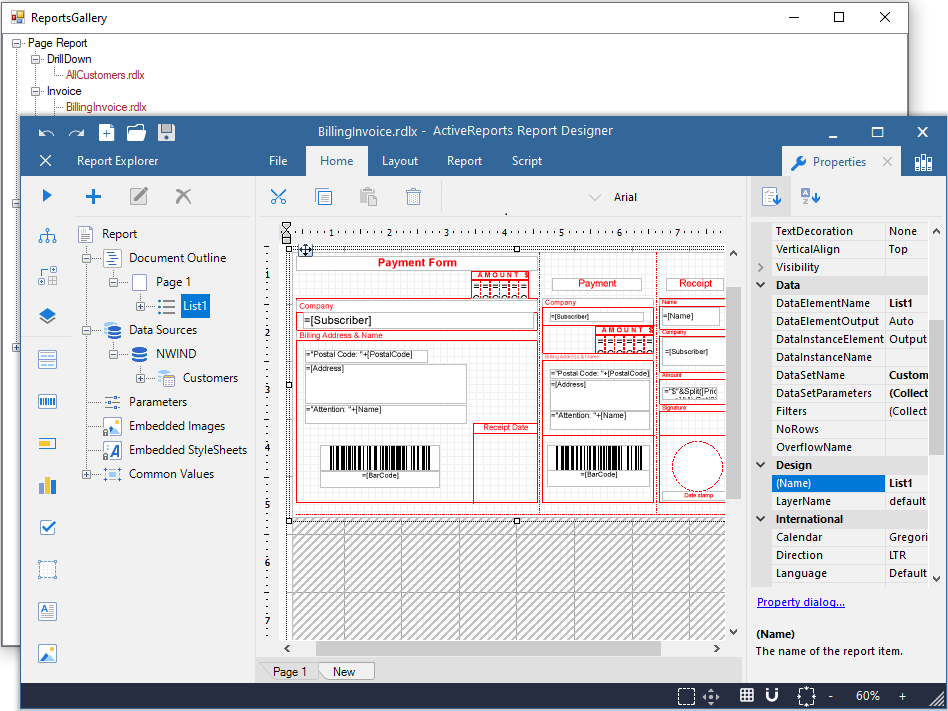Switch to the Script ribbon tab
This screenshot has height=711, width=948.
point(527,161)
